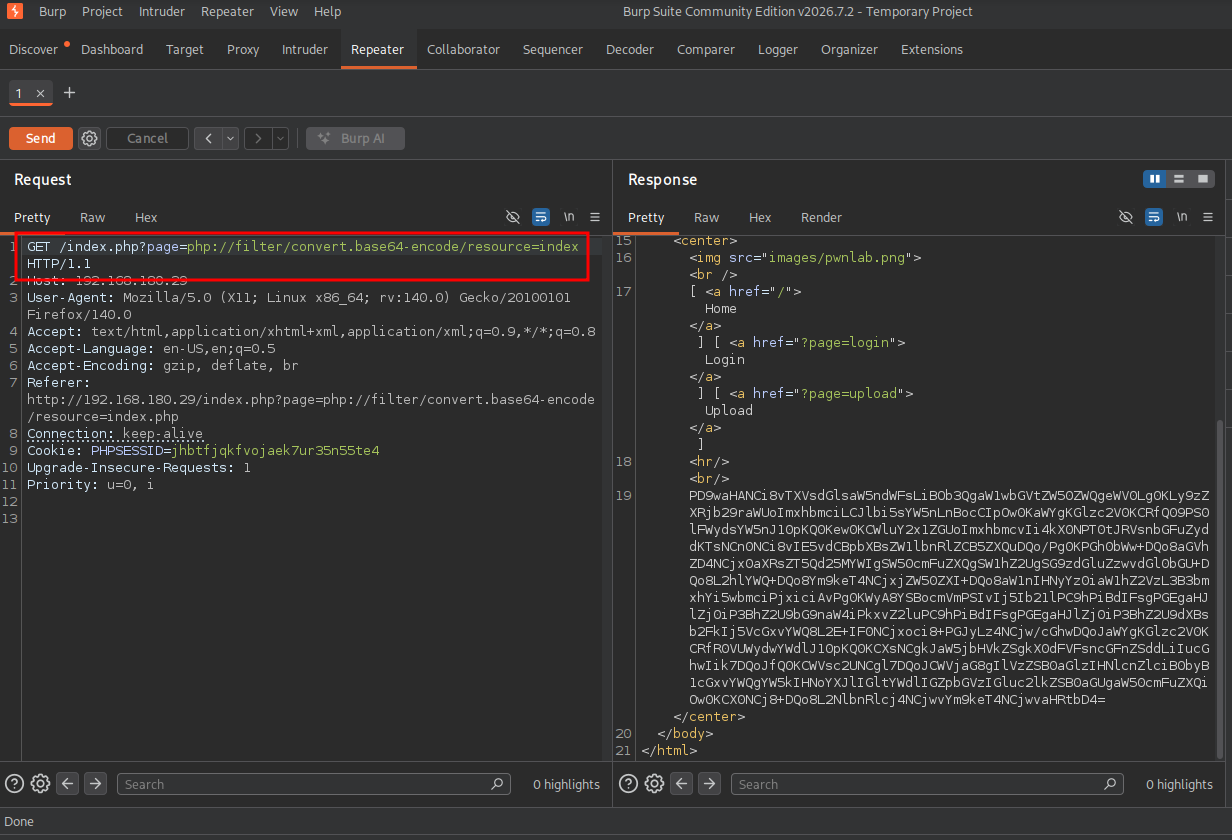This screenshot has width=1232, height=840.
Task: Switch to the Target tab
Action: click(x=185, y=49)
